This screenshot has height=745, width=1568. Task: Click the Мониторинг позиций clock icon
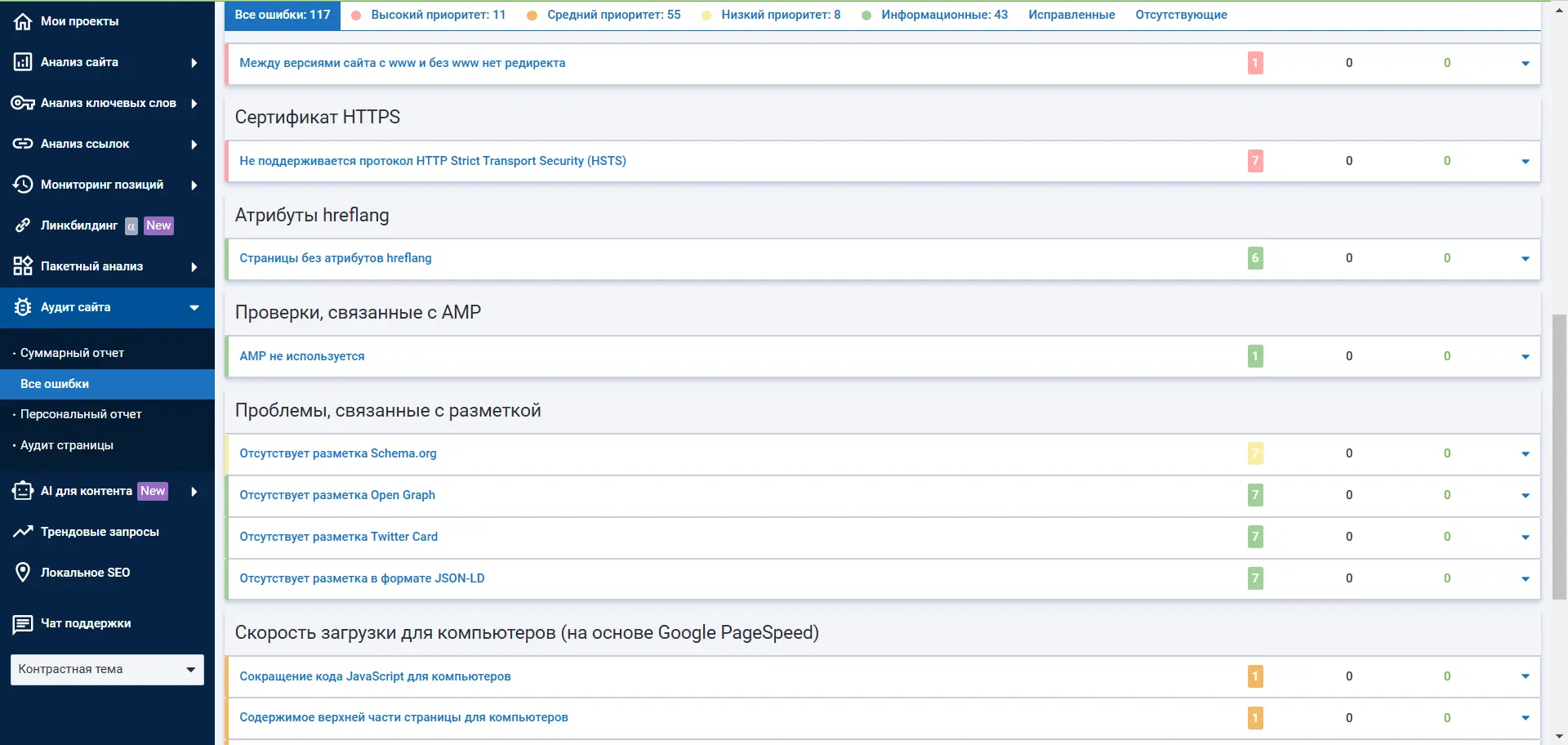(23, 185)
